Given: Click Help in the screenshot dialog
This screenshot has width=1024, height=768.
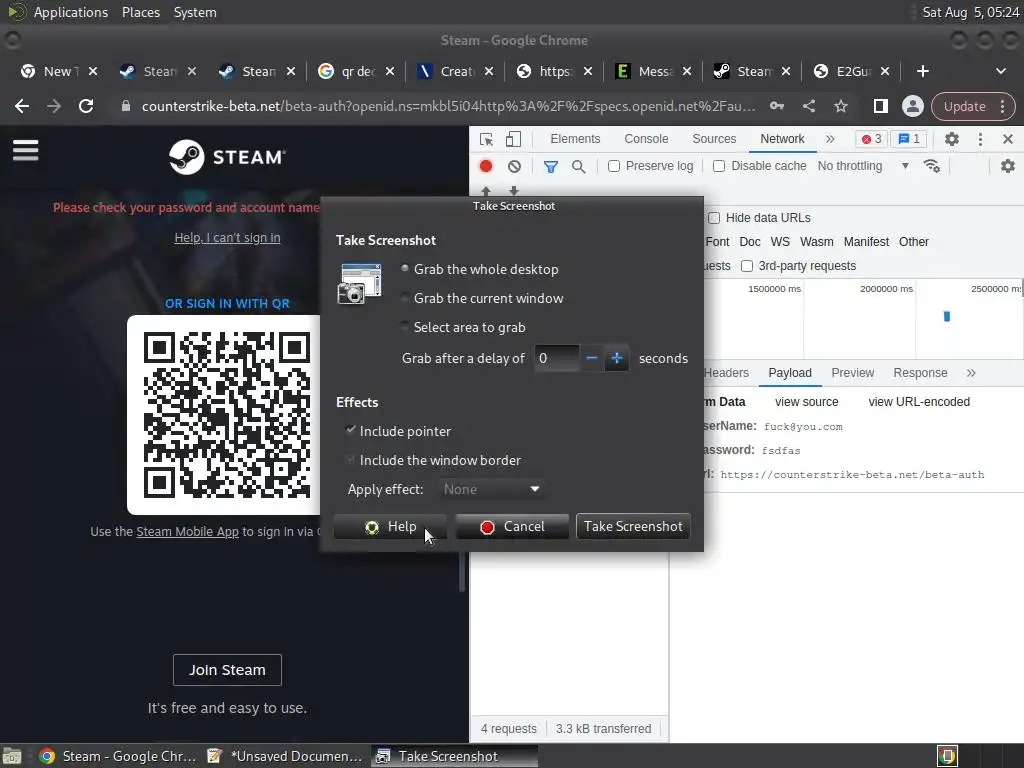Looking at the screenshot, I should pyautogui.click(x=391, y=526).
